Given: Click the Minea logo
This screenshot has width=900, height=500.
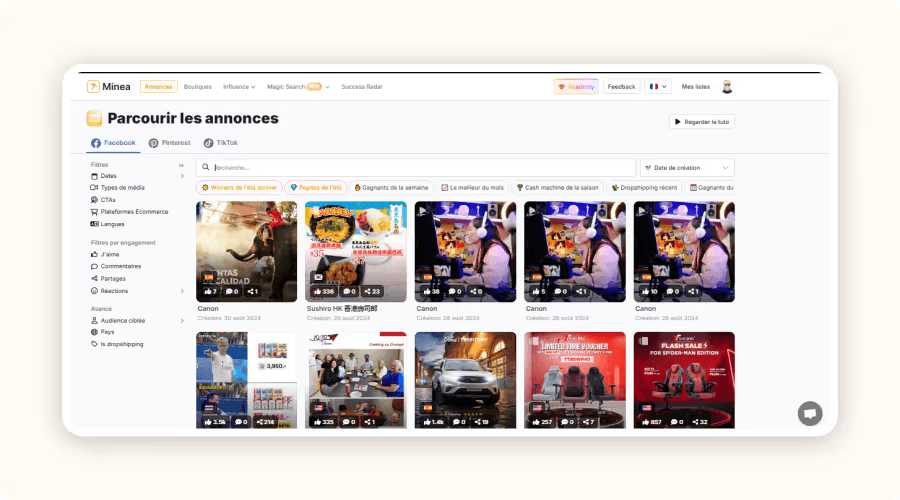Looking at the screenshot, I should coord(108,87).
